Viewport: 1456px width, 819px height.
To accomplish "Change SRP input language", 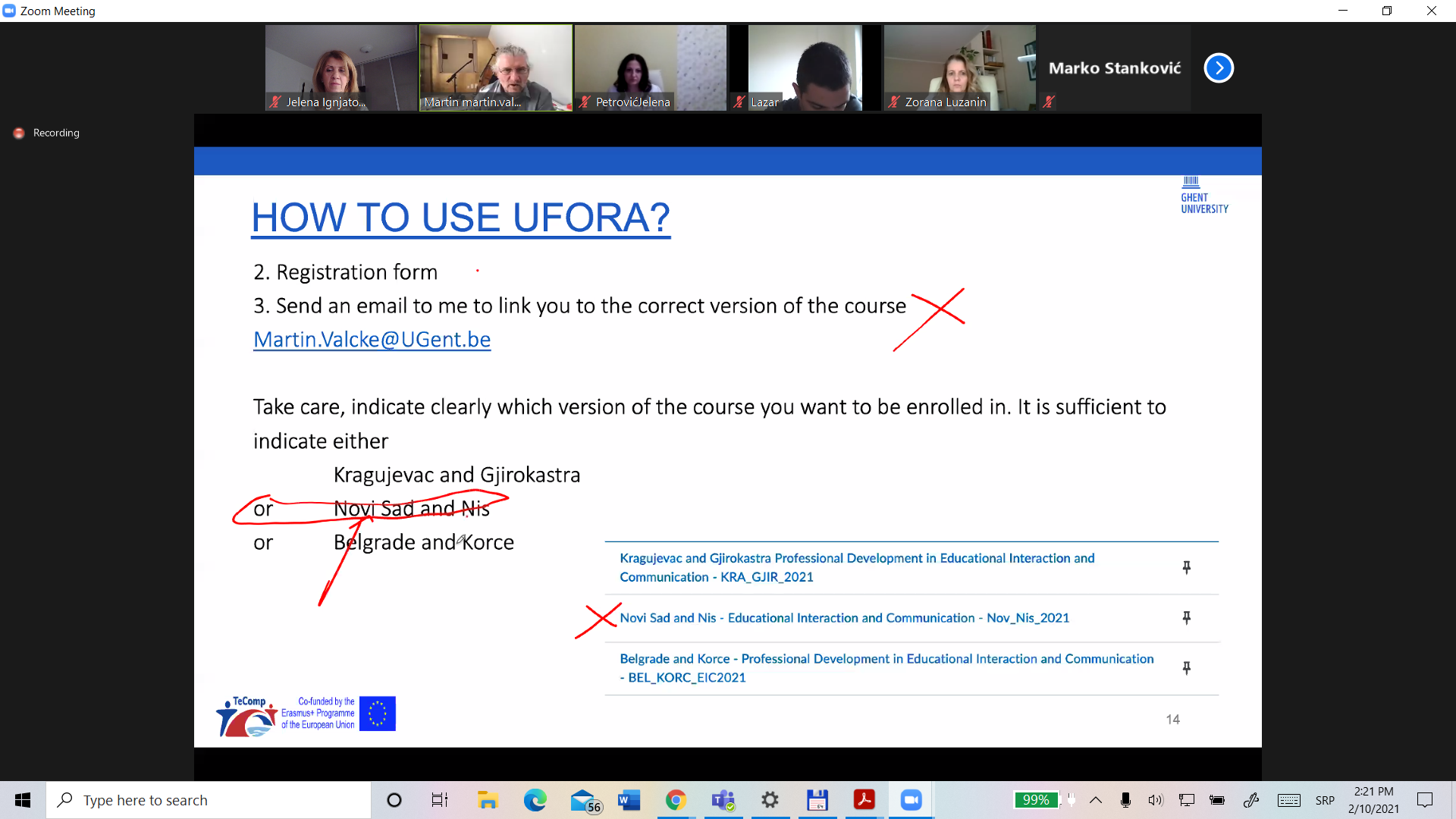I will coord(1325,800).
